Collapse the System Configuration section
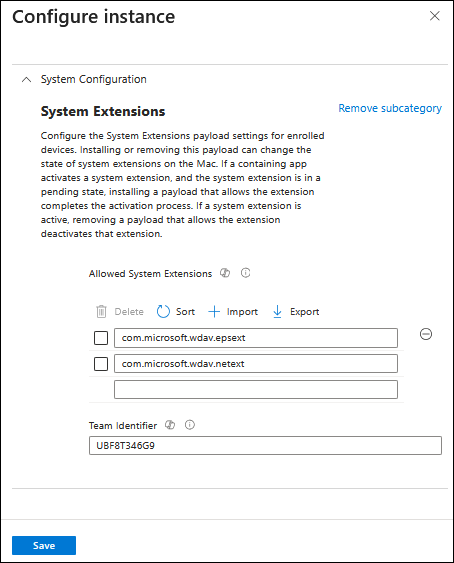 point(26,79)
